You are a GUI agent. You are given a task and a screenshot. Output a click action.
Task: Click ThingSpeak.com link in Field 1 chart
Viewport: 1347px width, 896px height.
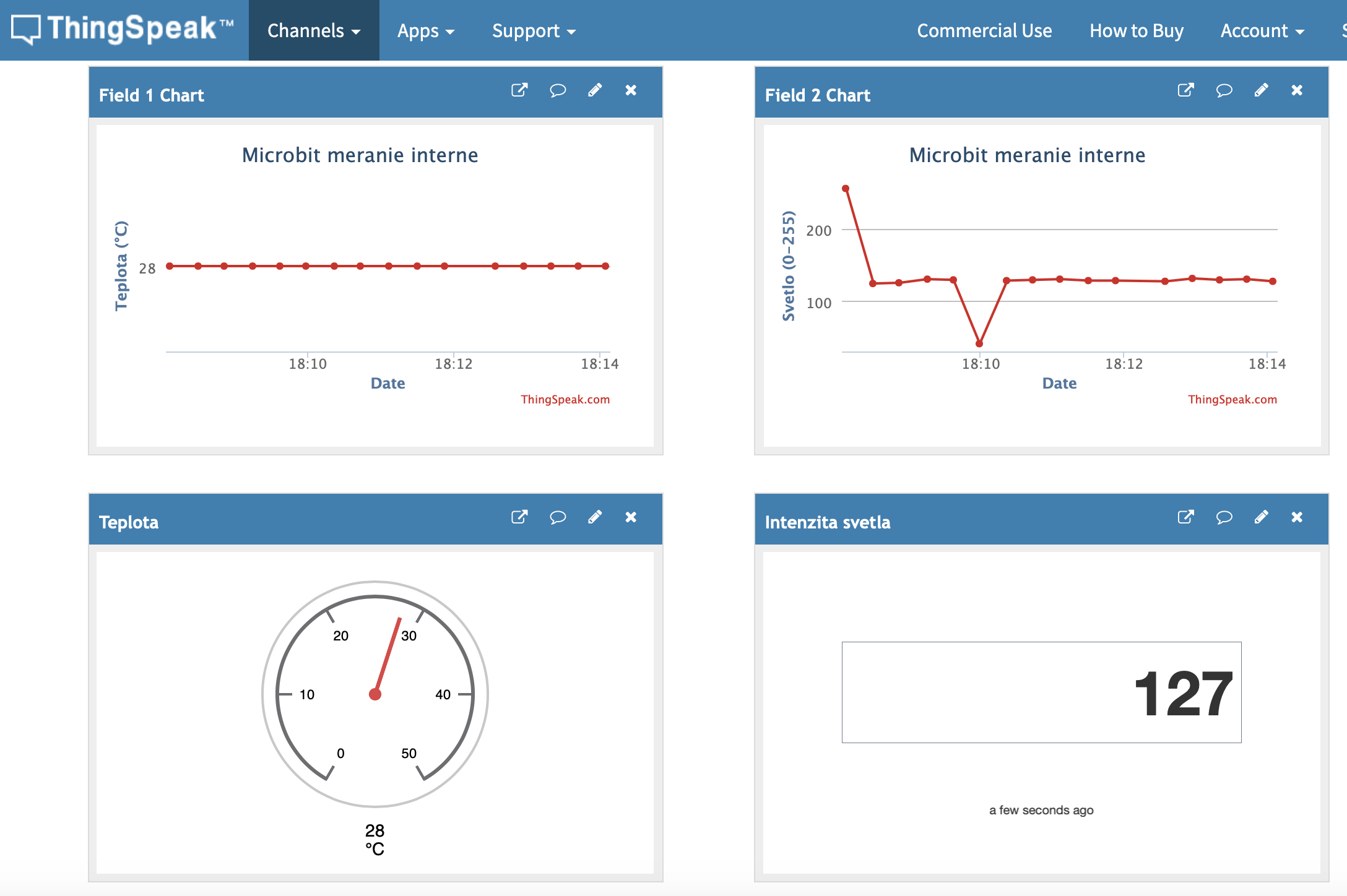tap(565, 399)
